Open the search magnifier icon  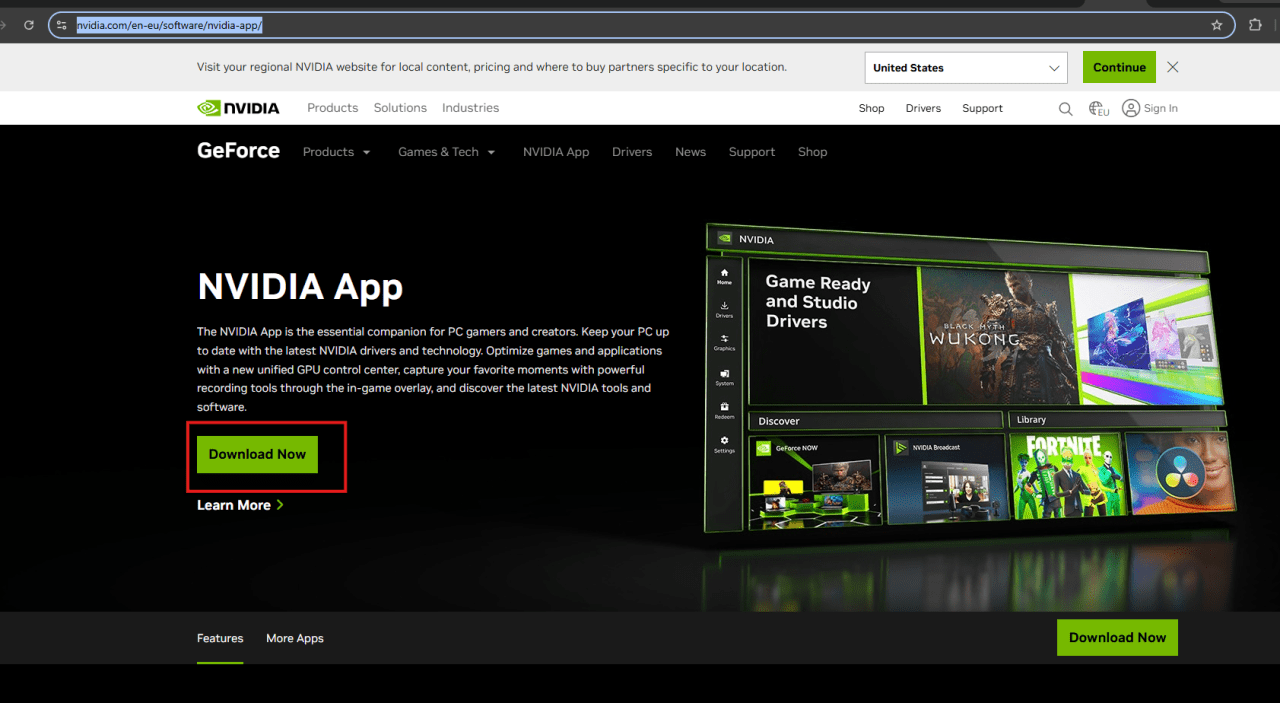tap(1065, 109)
